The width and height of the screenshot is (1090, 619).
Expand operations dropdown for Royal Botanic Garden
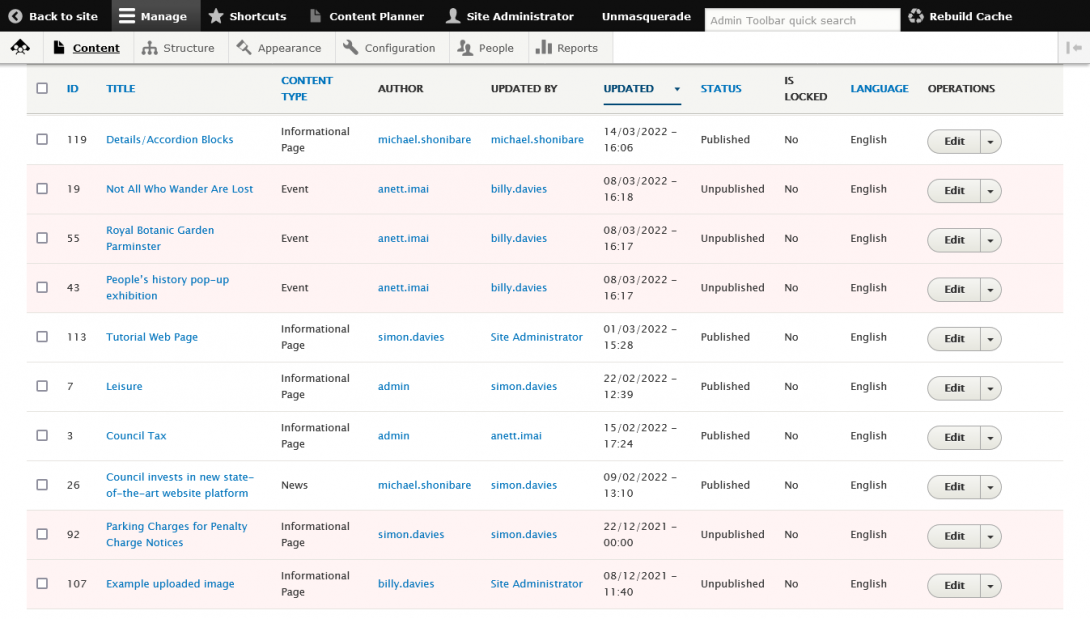(991, 240)
